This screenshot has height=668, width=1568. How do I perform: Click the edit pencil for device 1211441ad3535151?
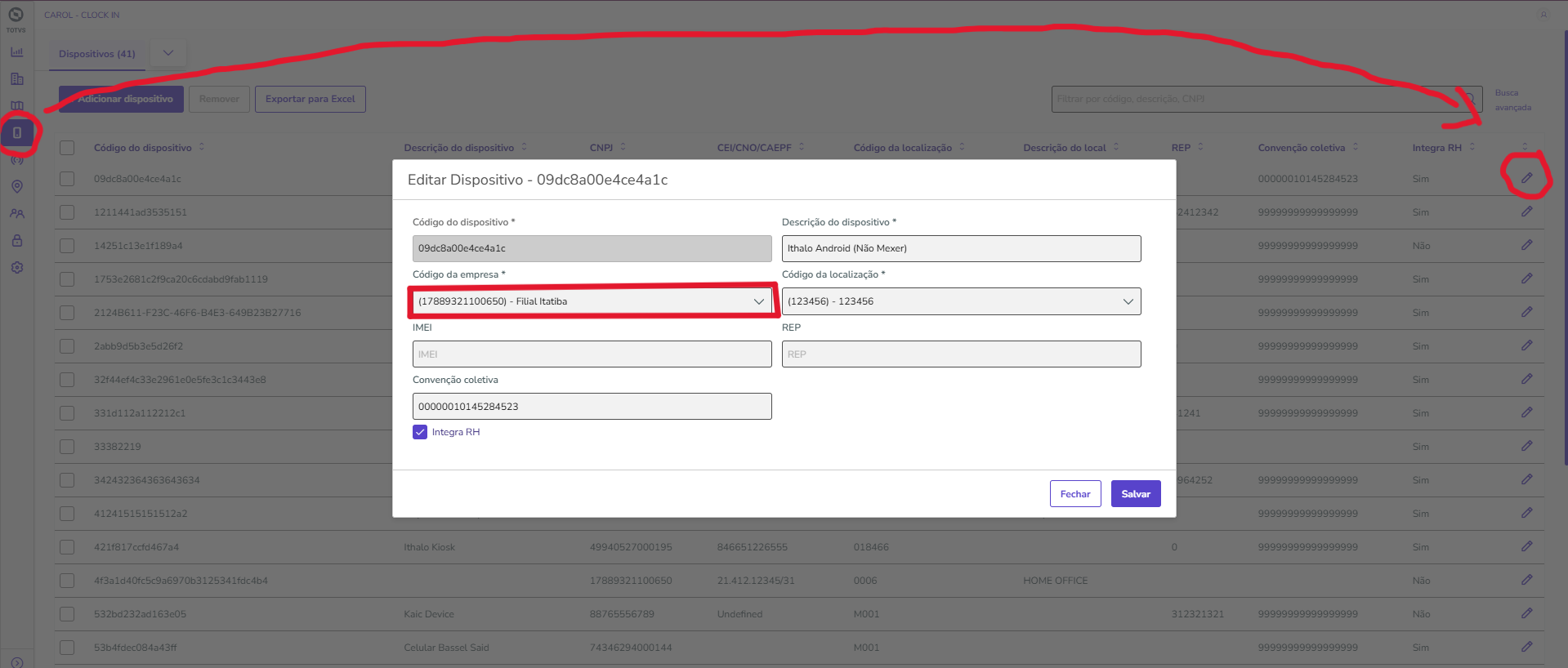[x=1526, y=212]
